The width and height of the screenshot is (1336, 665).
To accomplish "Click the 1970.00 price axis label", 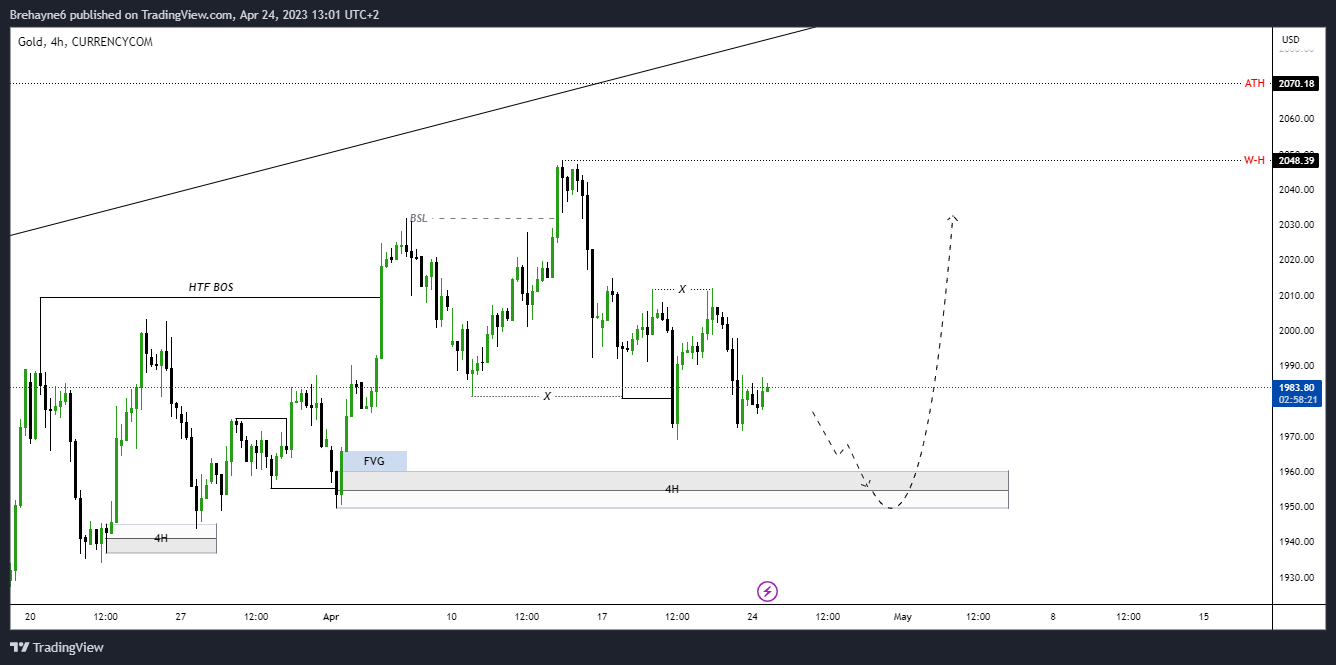I will tap(1296, 437).
